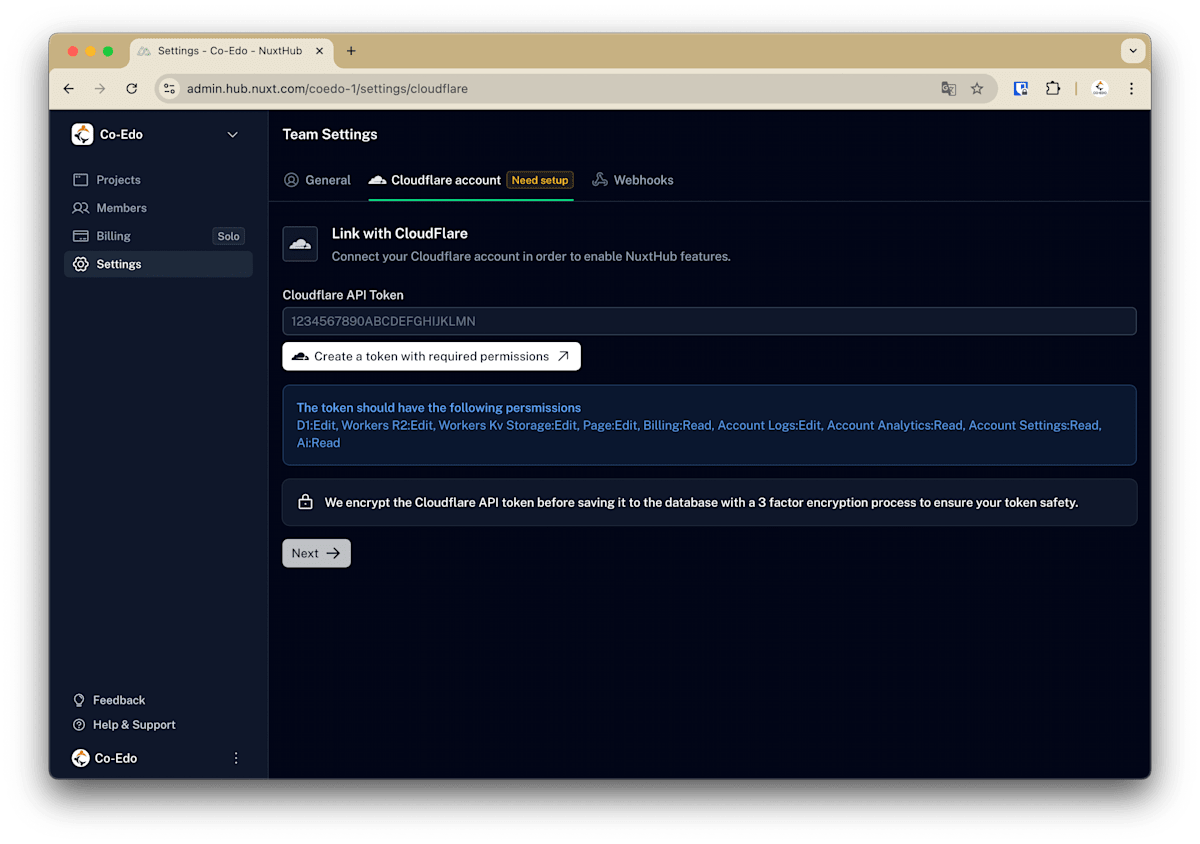Click the Settings gear icon
Viewport: 1200px width, 844px height.
[80, 264]
